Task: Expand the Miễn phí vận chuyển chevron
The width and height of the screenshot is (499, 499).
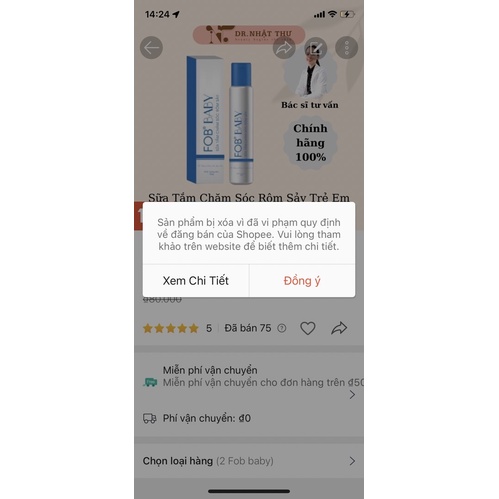Action: (352, 395)
